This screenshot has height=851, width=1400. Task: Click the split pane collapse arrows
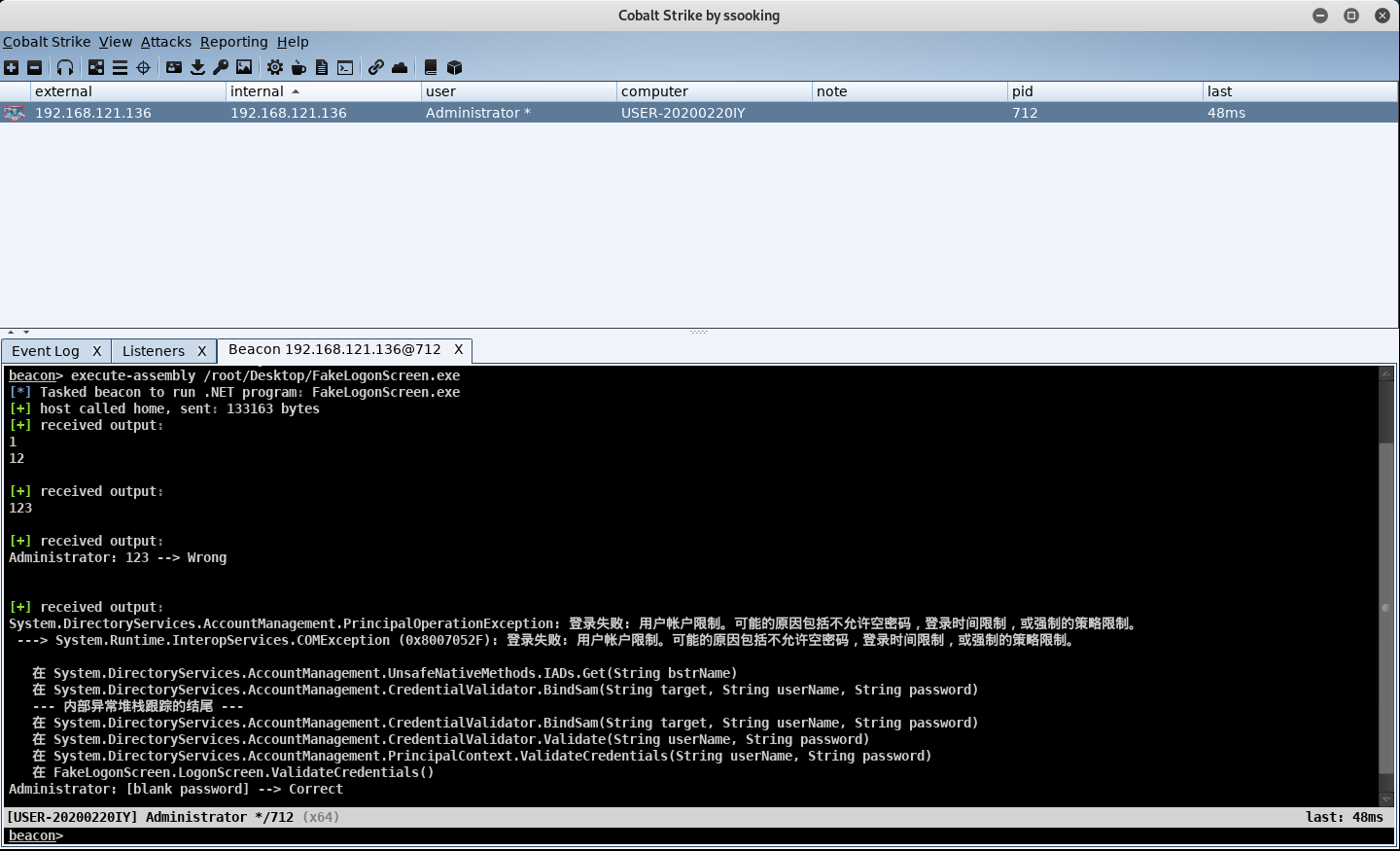(x=18, y=332)
